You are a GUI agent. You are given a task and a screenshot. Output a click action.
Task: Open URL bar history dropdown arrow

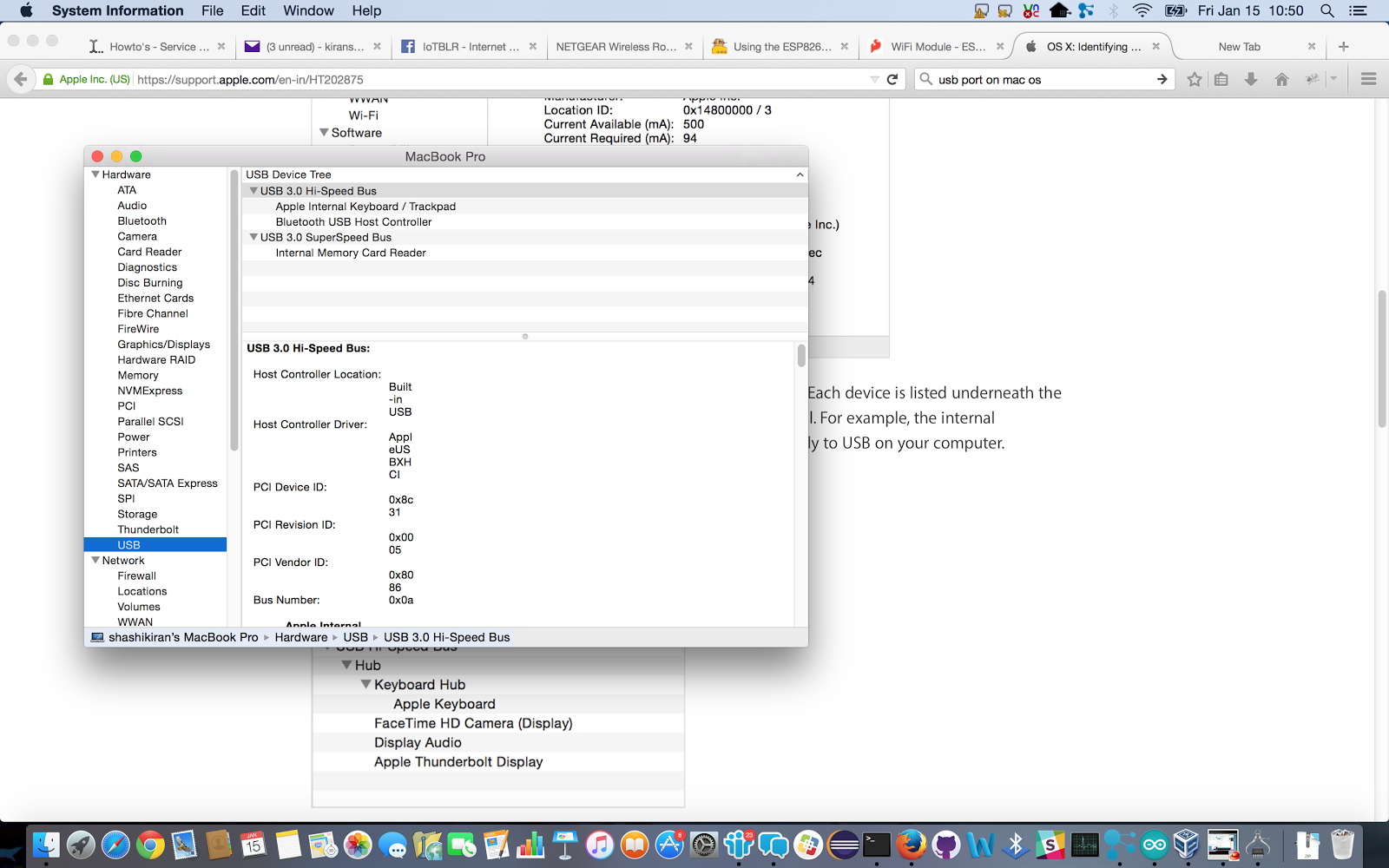tap(874, 79)
